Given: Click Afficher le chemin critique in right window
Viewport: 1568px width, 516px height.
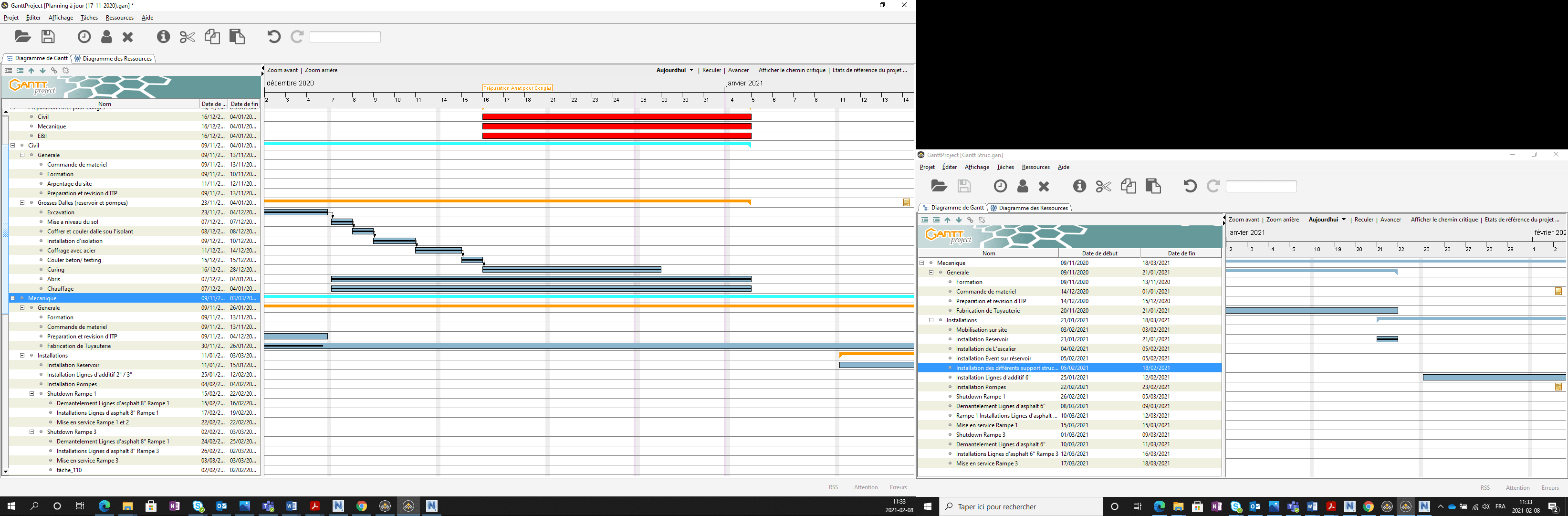Looking at the screenshot, I should point(1444,219).
